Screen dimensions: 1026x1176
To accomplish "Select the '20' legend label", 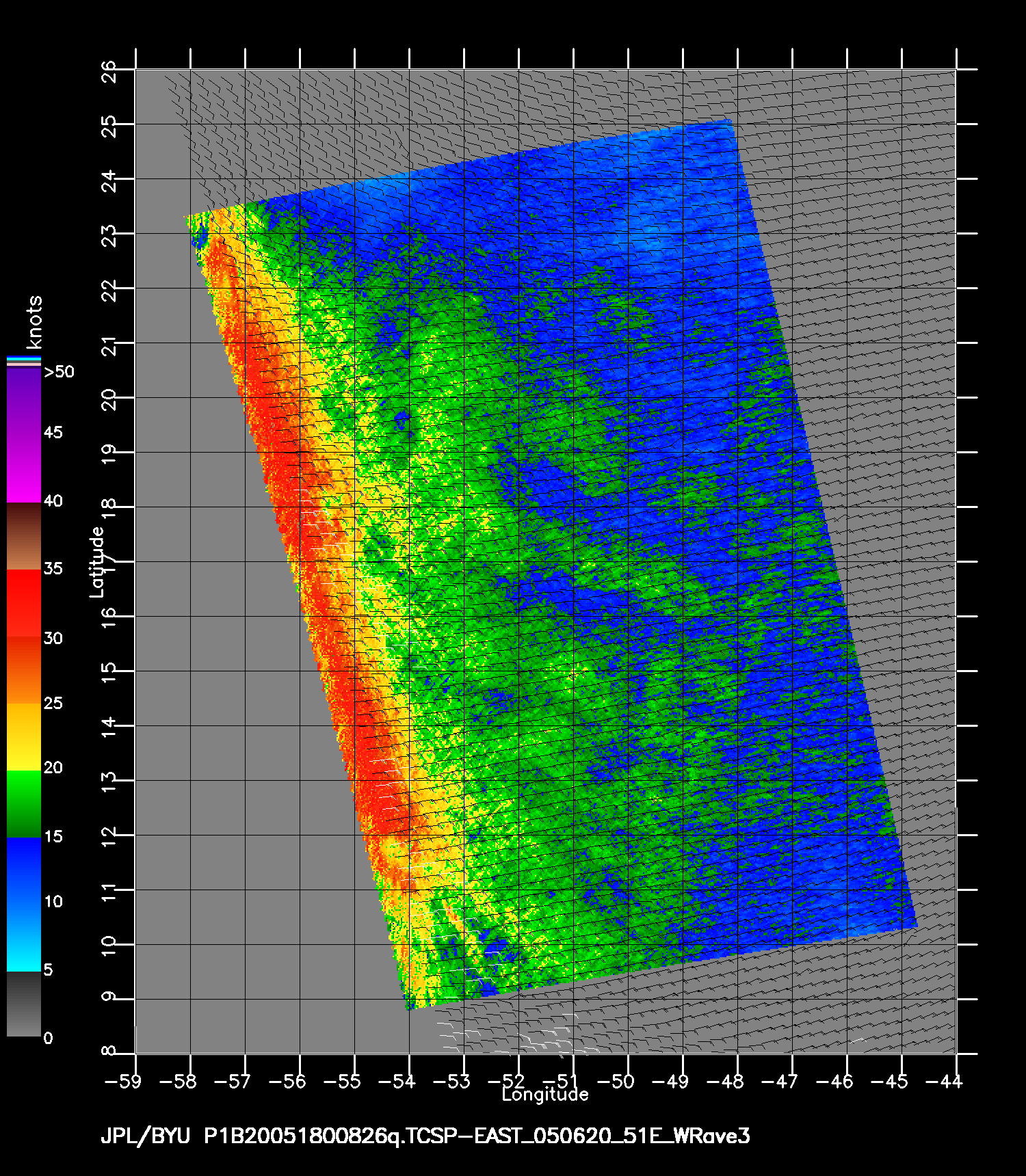I will 53,767.
